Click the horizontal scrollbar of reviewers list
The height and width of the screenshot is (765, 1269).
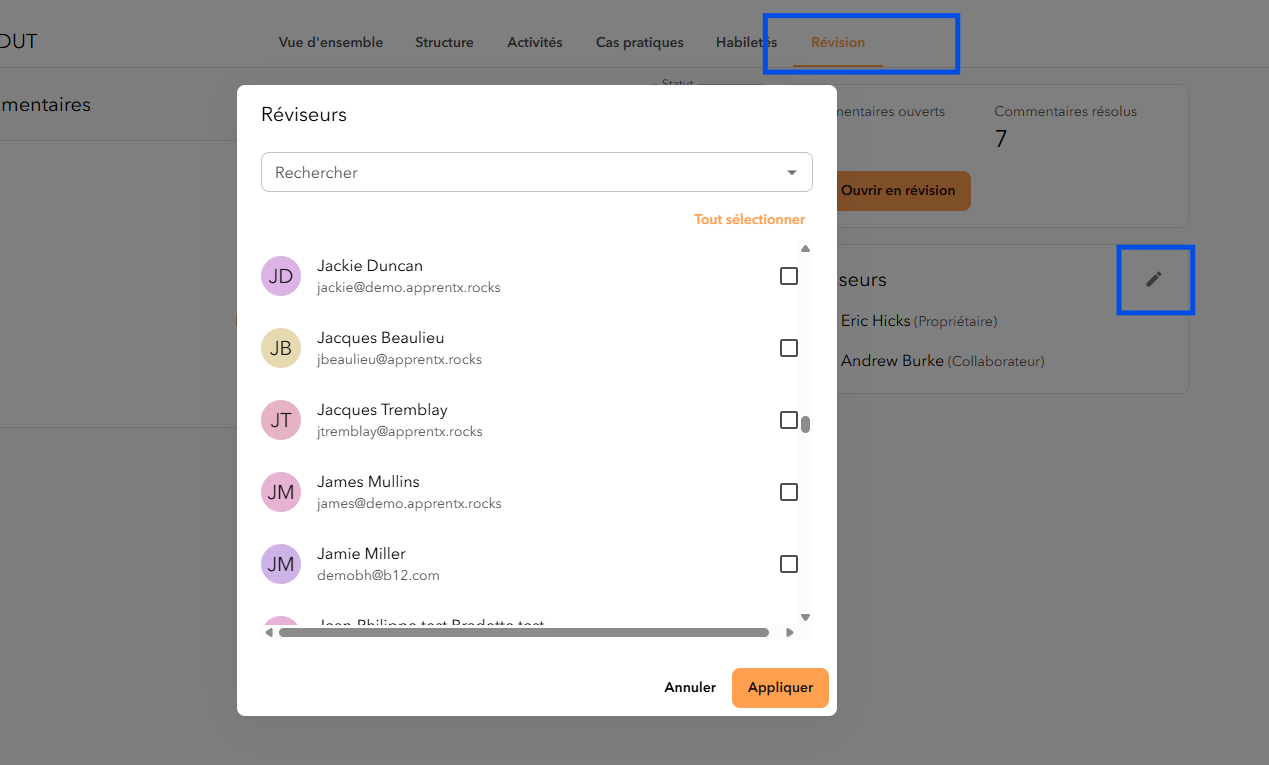point(524,632)
